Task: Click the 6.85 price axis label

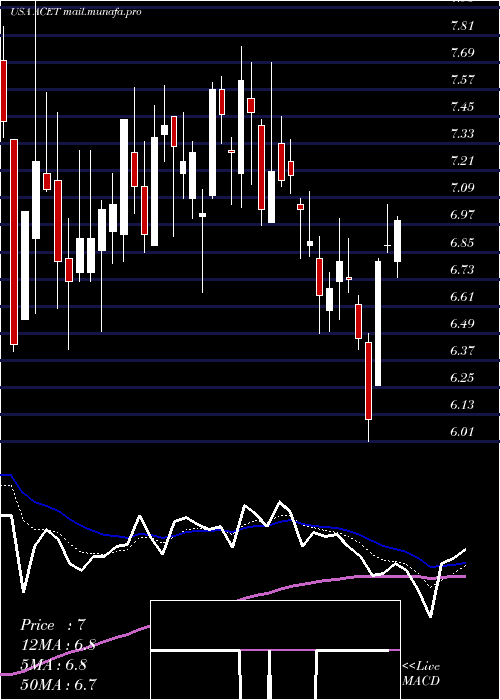Action: click(462, 243)
